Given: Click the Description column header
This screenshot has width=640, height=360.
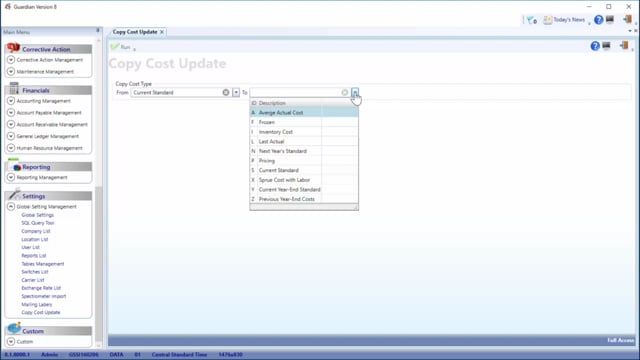Looking at the screenshot, I should (272, 103).
